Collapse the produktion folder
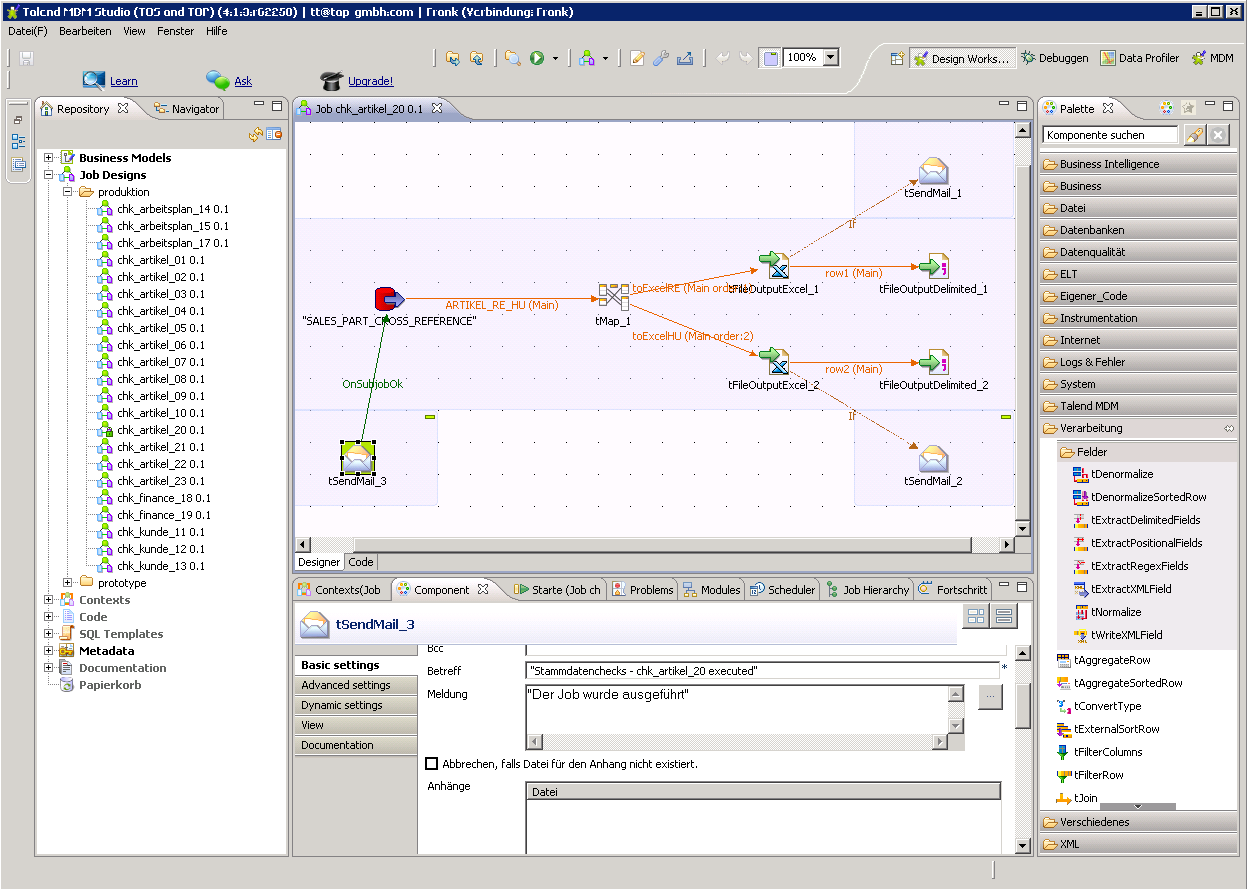 coord(67,191)
